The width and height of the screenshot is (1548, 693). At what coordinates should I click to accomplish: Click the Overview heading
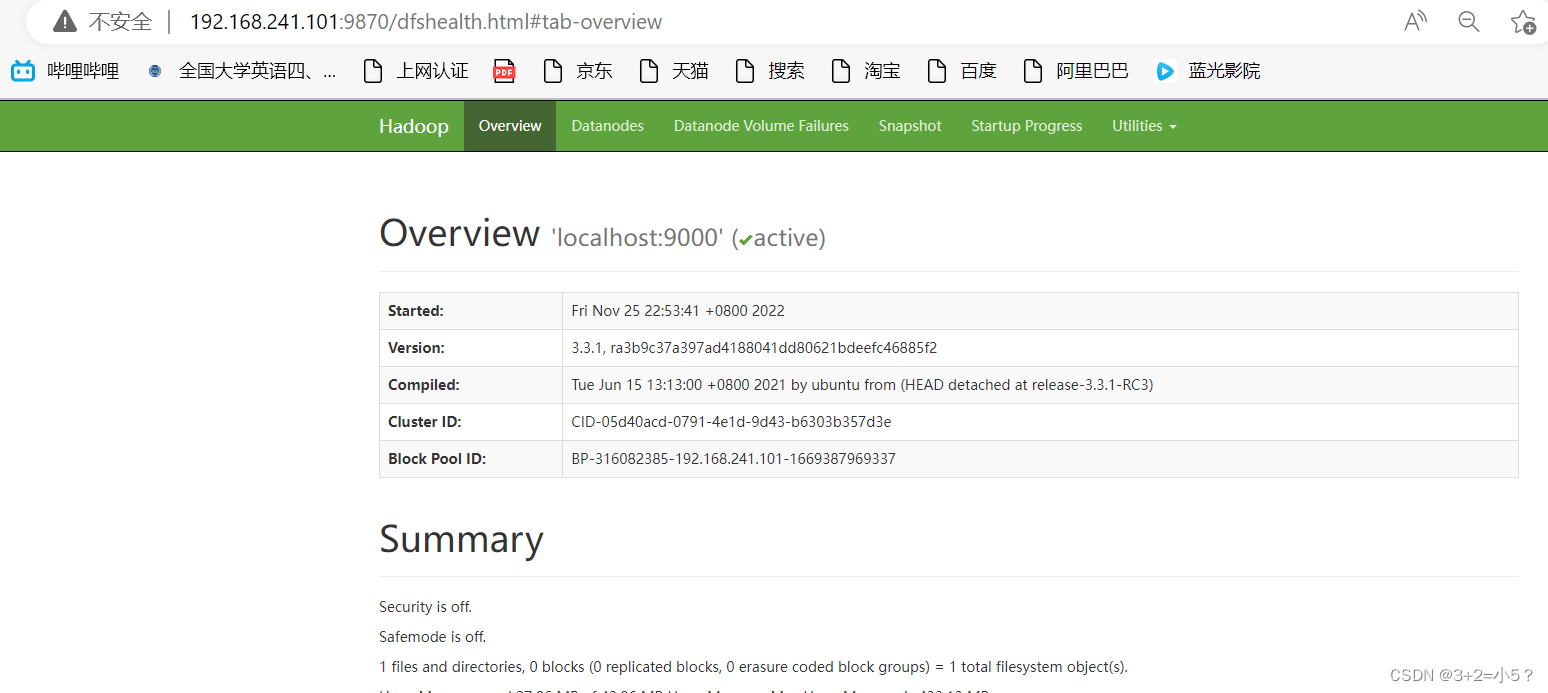pyautogui.click(x=459, y=233)
